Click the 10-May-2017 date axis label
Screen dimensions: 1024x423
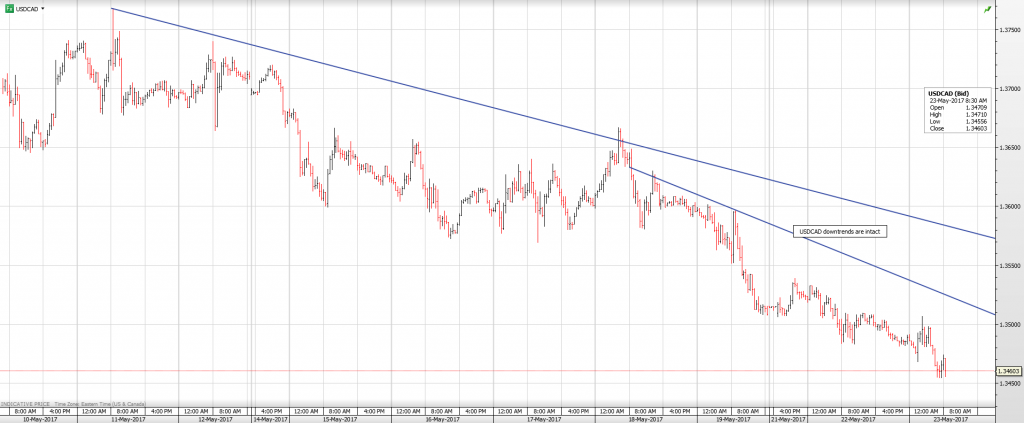click(33, 418)
